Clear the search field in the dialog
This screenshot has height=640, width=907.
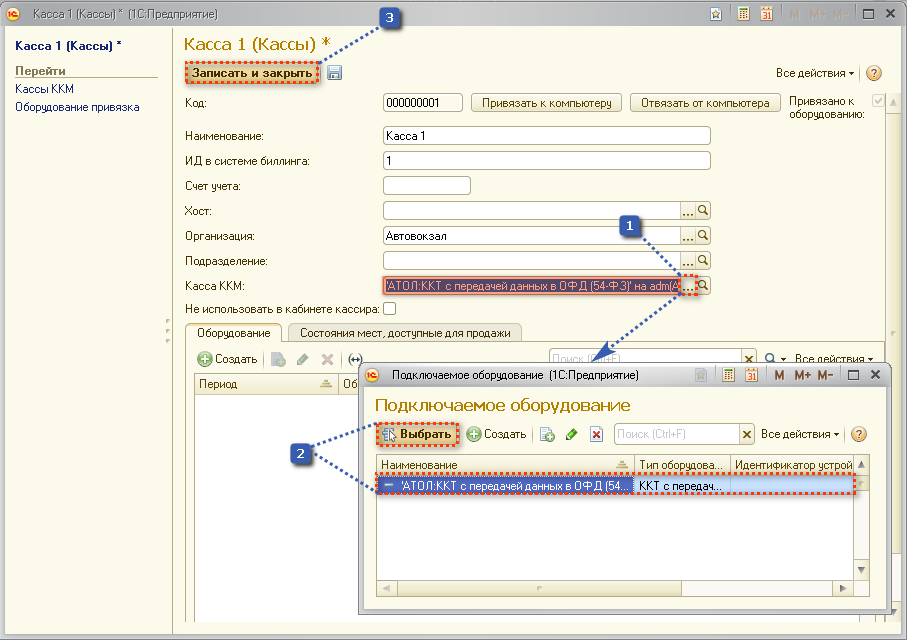pos(746,434)
